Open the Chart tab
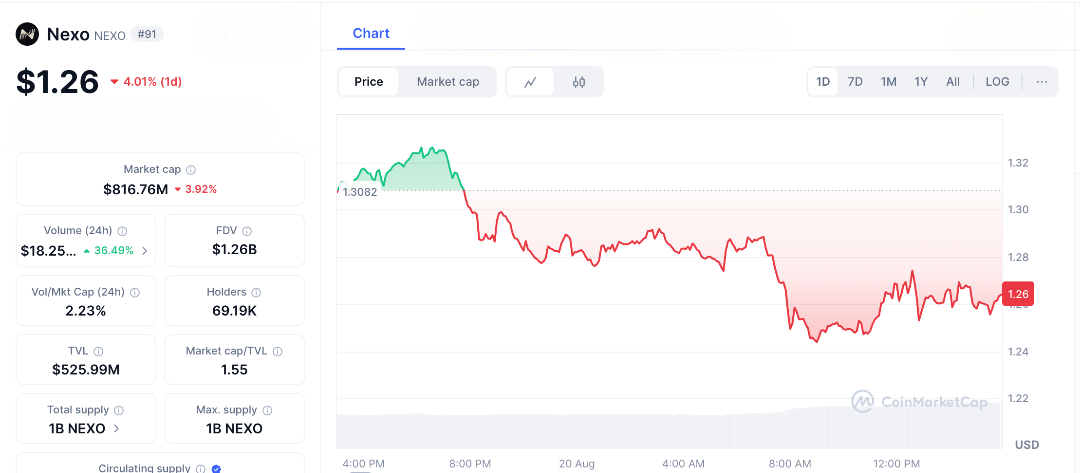1080x473 pixels. point(371,33)
